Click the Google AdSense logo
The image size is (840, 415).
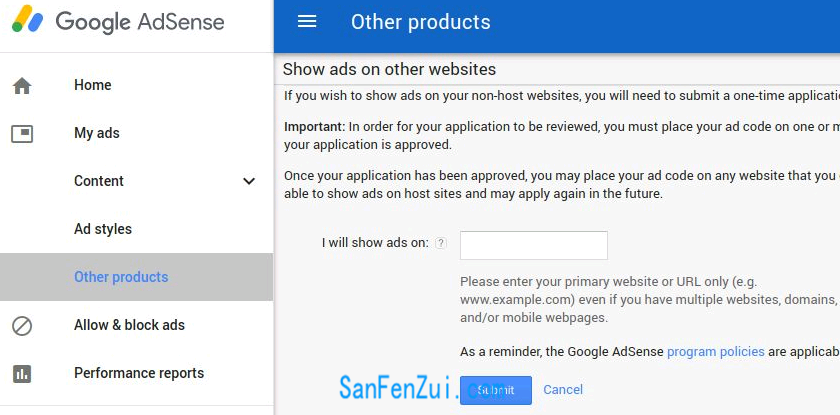[x=118, y=21]
